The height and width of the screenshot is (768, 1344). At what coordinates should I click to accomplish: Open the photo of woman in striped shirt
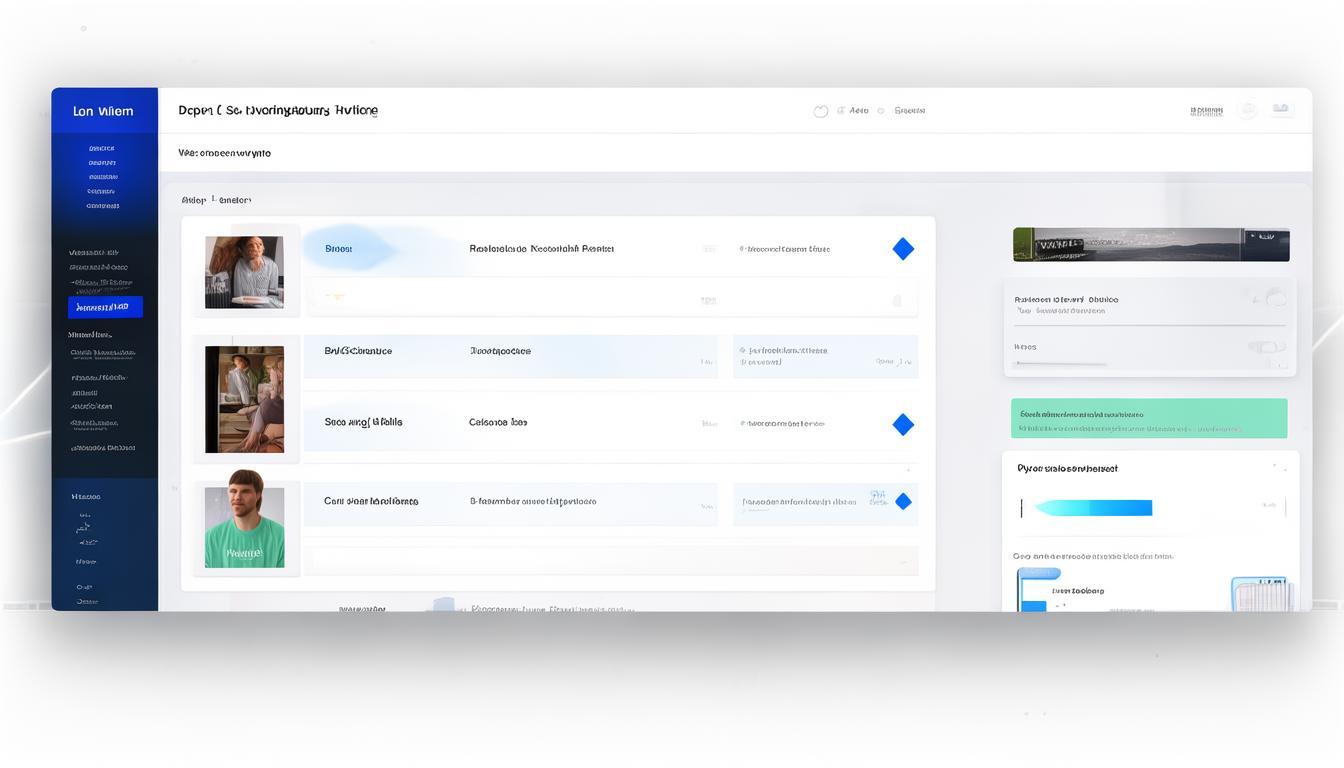(244, 272)
